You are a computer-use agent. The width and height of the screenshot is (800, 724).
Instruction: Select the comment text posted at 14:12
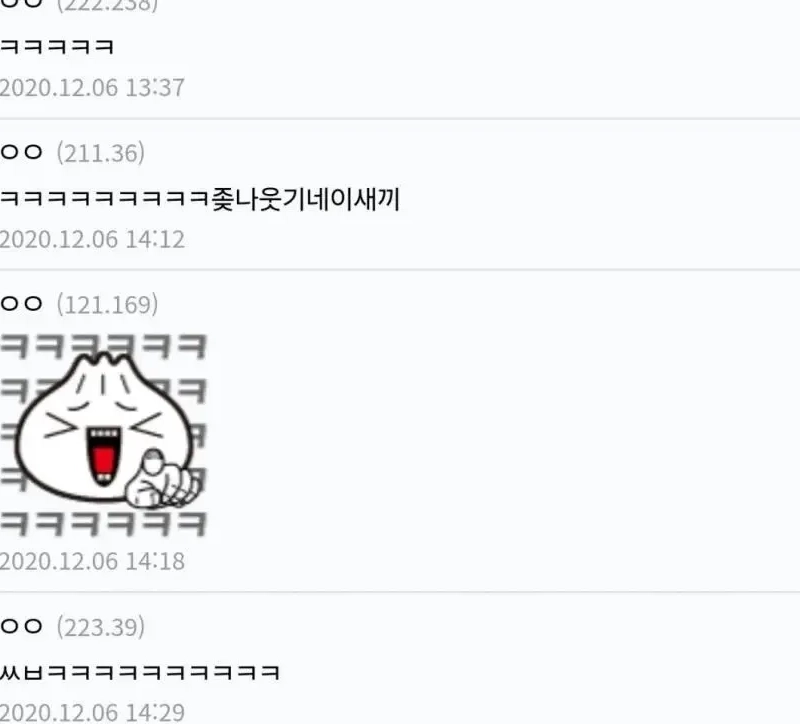[200, 198]
